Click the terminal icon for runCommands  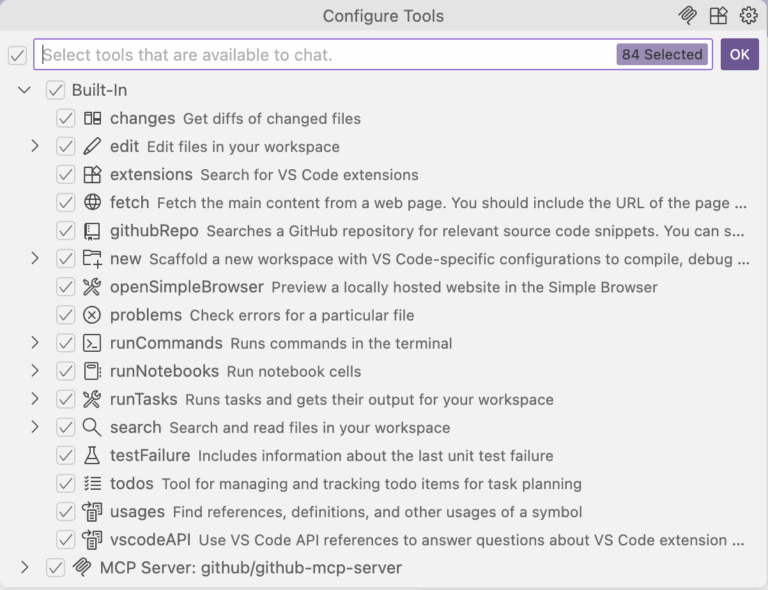[93, 343]
